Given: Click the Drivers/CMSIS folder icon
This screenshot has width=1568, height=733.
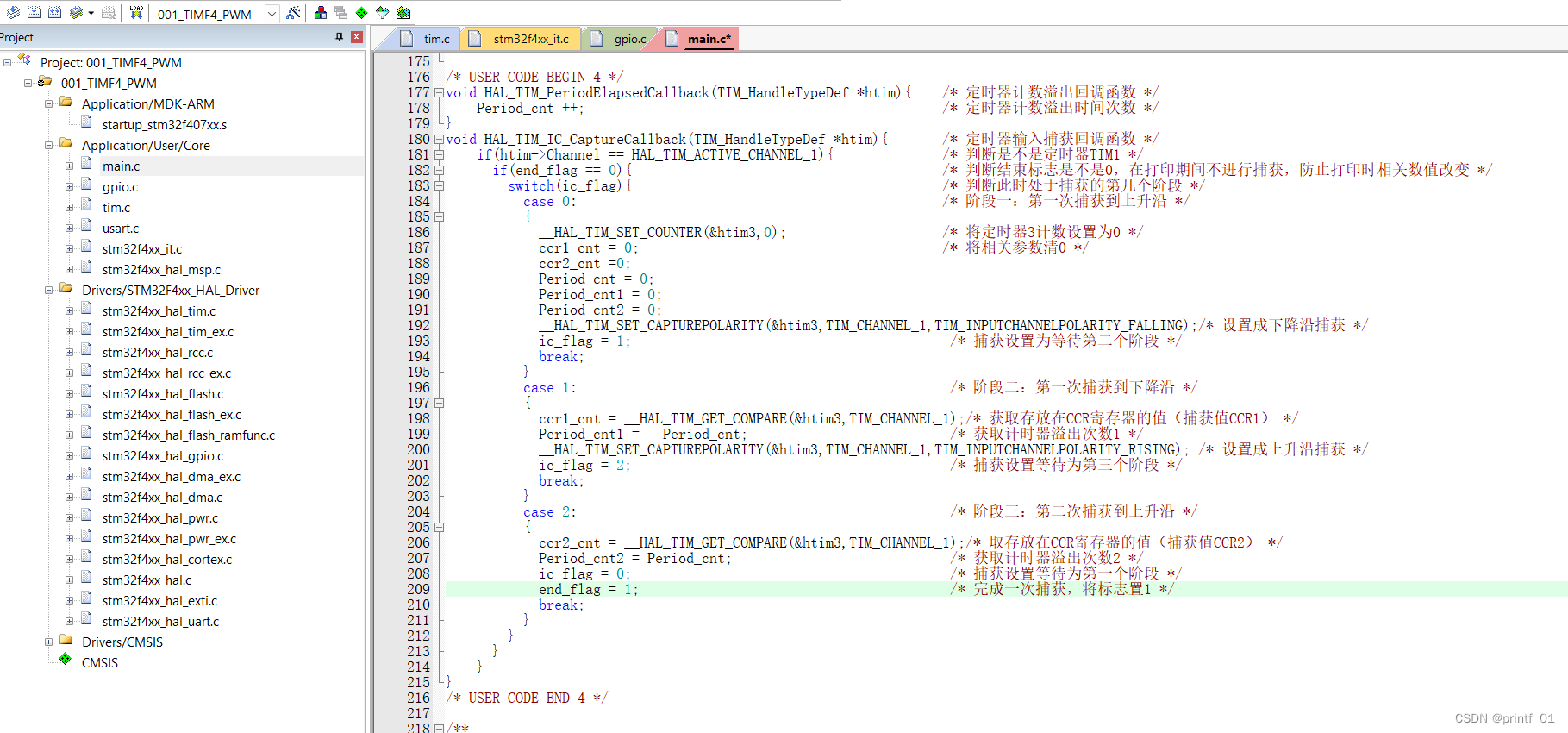Looking at the screenshot, I should click(66, 640).
